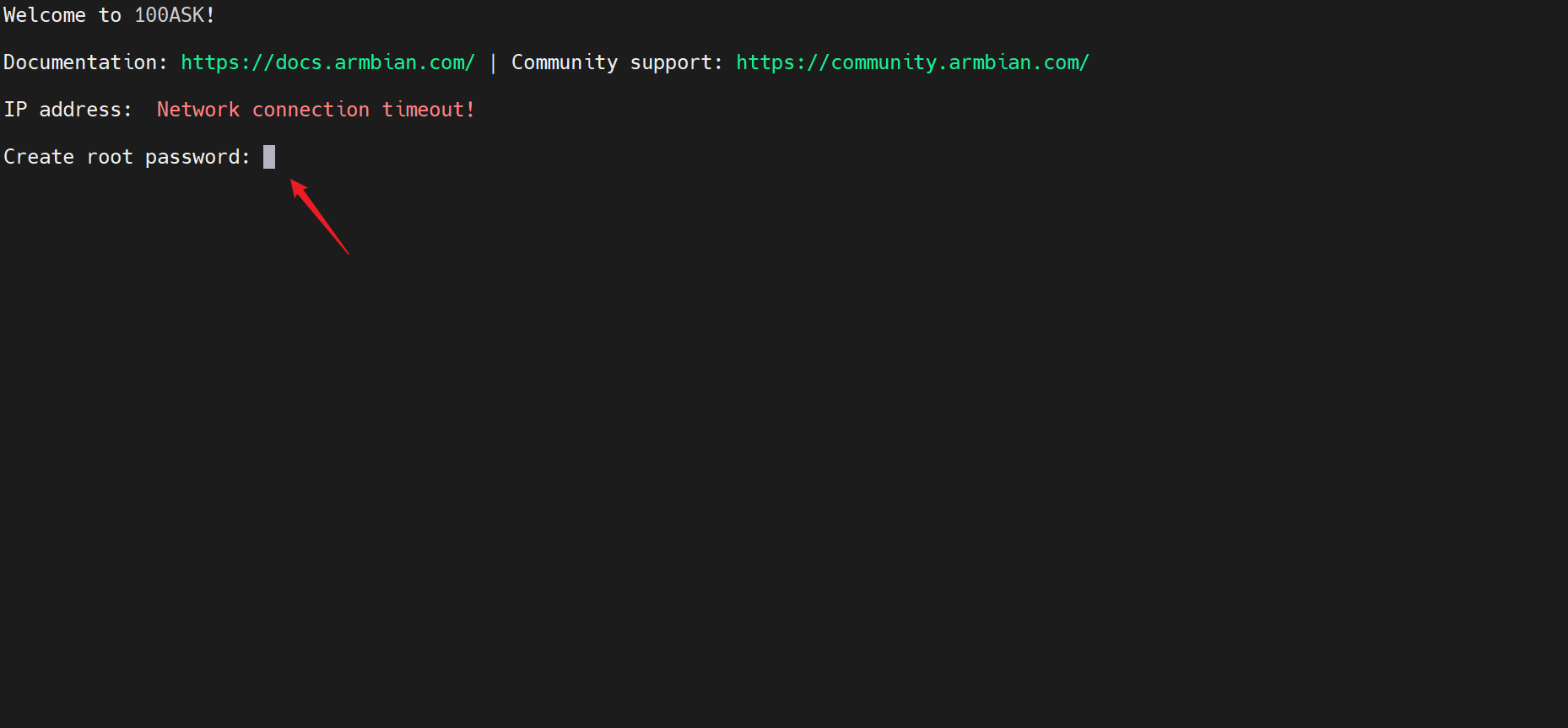Open the docs.armbian.com documentation link

click(327, 62)
